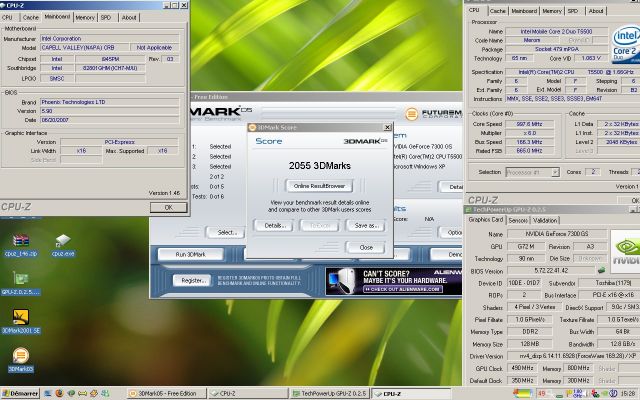Viewport: 640px width, 400px height.
Task: Click the Firefox icon in the Quick Launch bar
Action: (x=59, y=393)
